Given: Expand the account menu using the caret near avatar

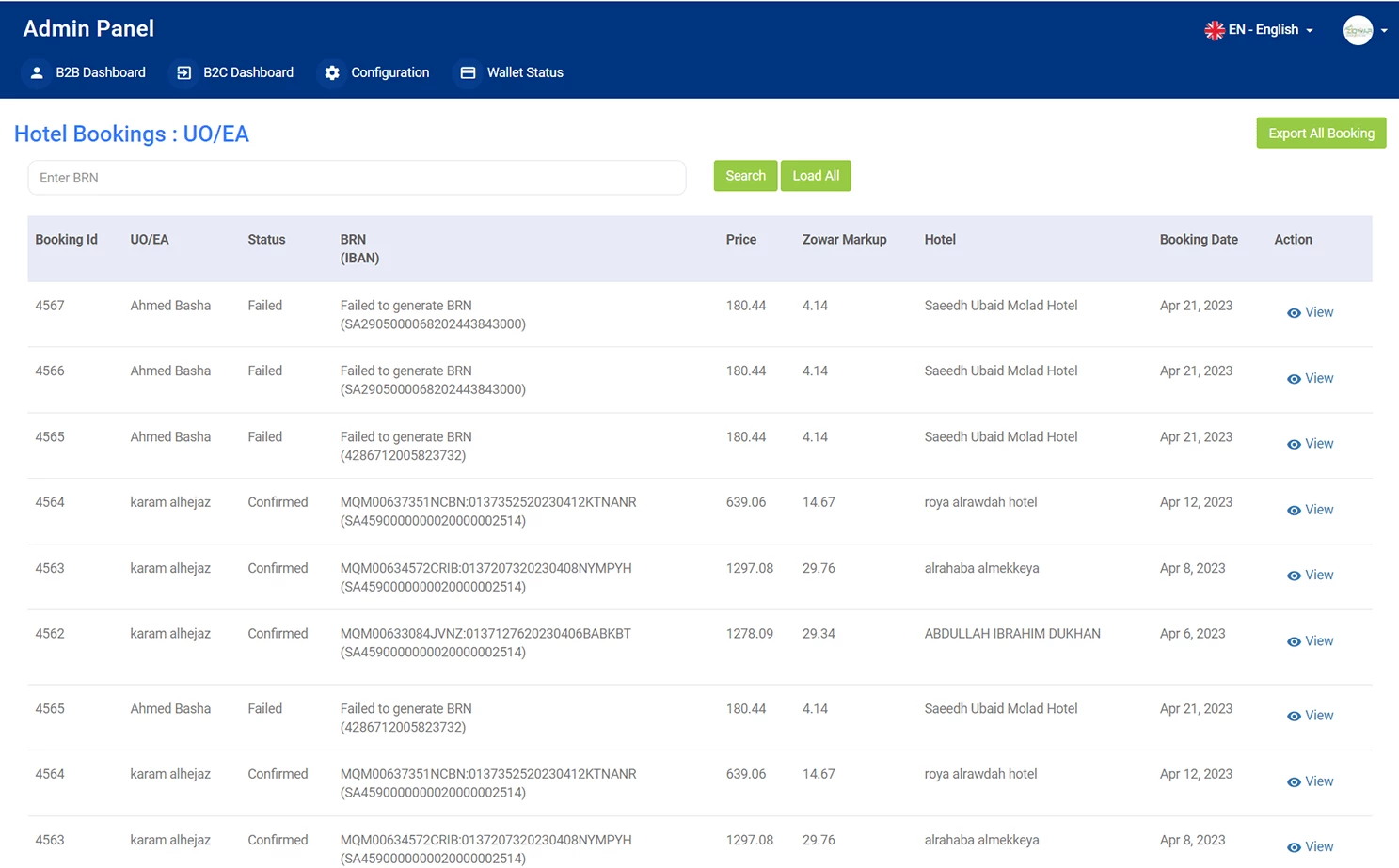Looking at the screenshot, I should [1384, 29].
